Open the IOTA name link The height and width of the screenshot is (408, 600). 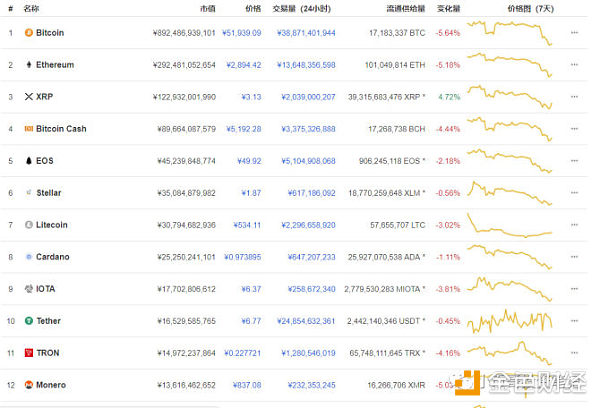coord(46,289)
